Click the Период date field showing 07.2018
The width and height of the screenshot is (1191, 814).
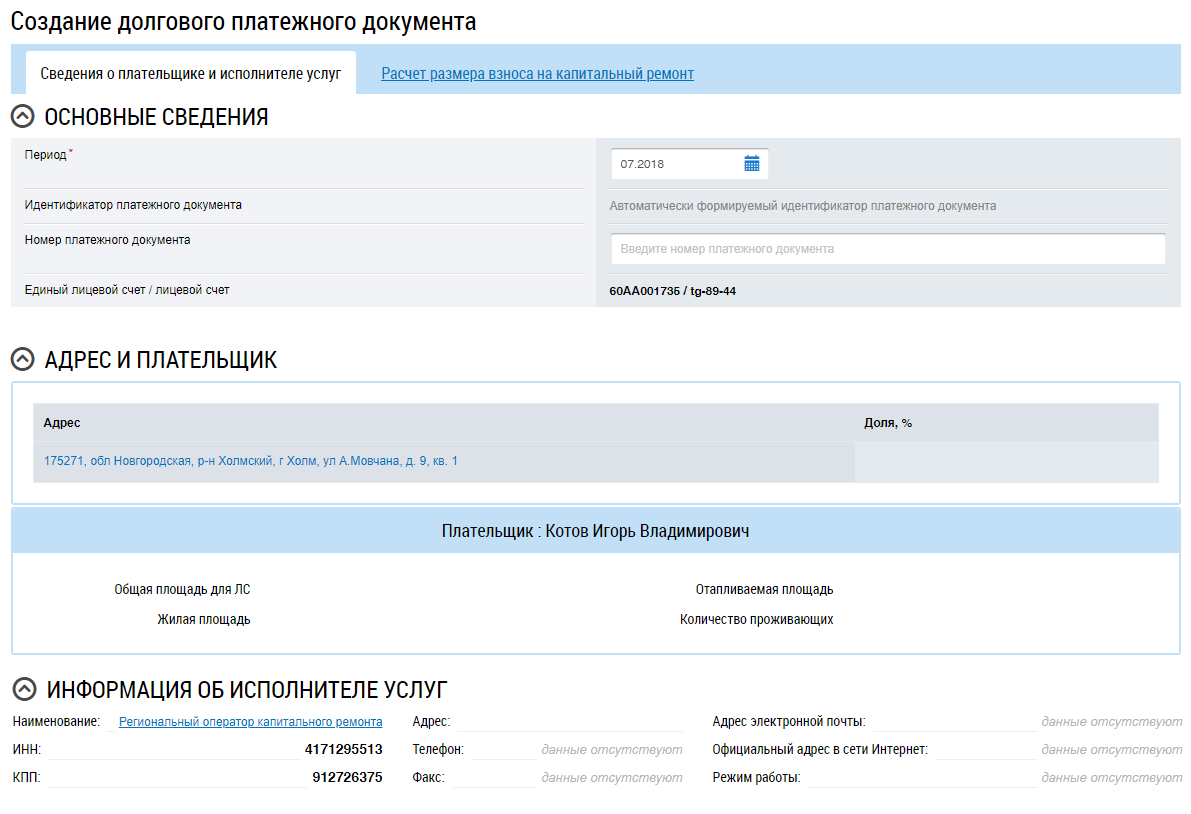tap(675, 164)
